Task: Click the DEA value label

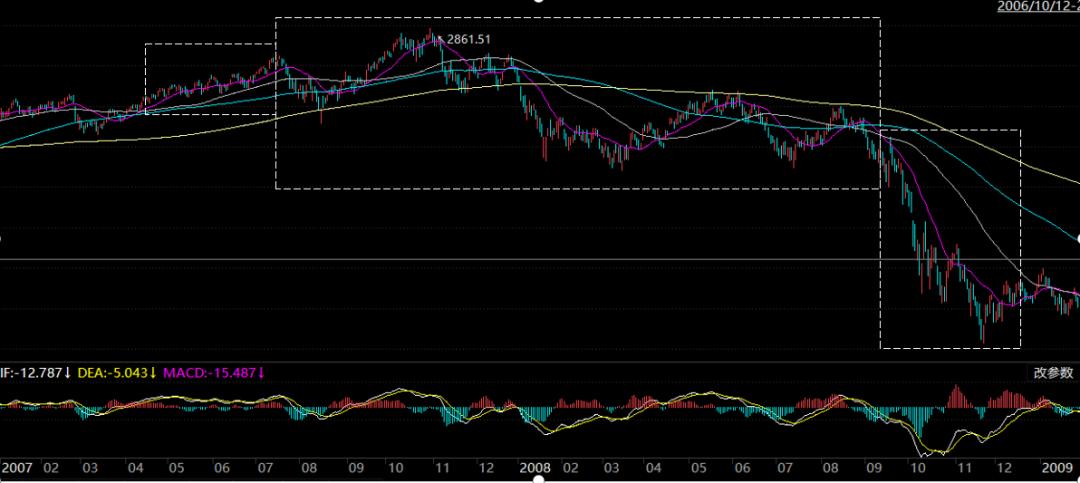Action: (x=108, y=373)
